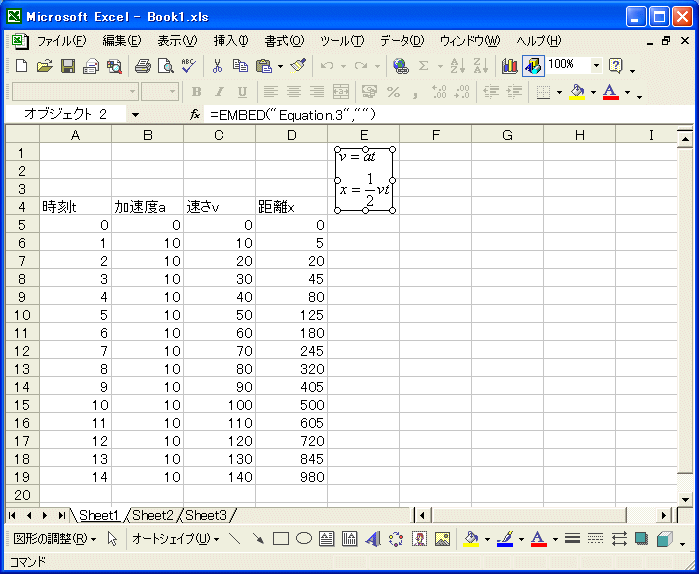Open the 表示(V) menu

coord(177,41)
